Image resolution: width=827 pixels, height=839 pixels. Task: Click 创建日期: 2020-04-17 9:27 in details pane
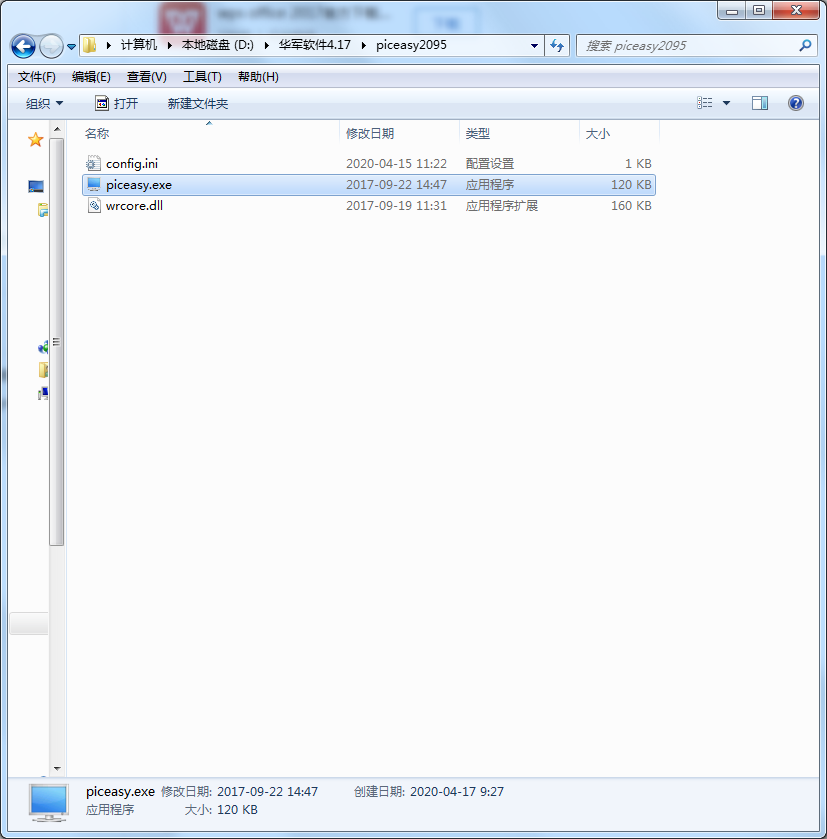coord(428,791)
